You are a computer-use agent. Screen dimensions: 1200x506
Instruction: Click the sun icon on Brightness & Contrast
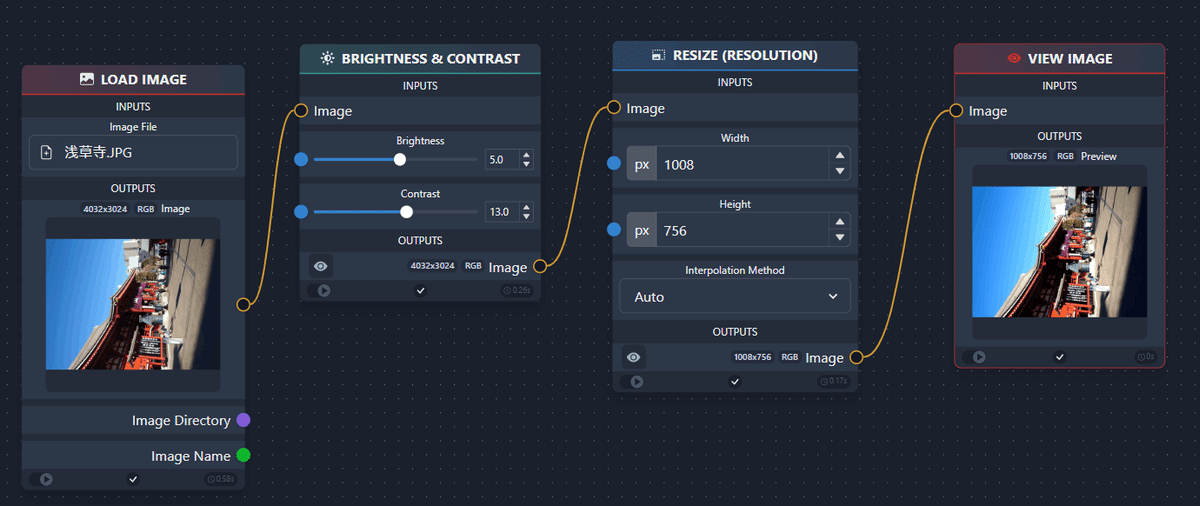coord(327,59)
